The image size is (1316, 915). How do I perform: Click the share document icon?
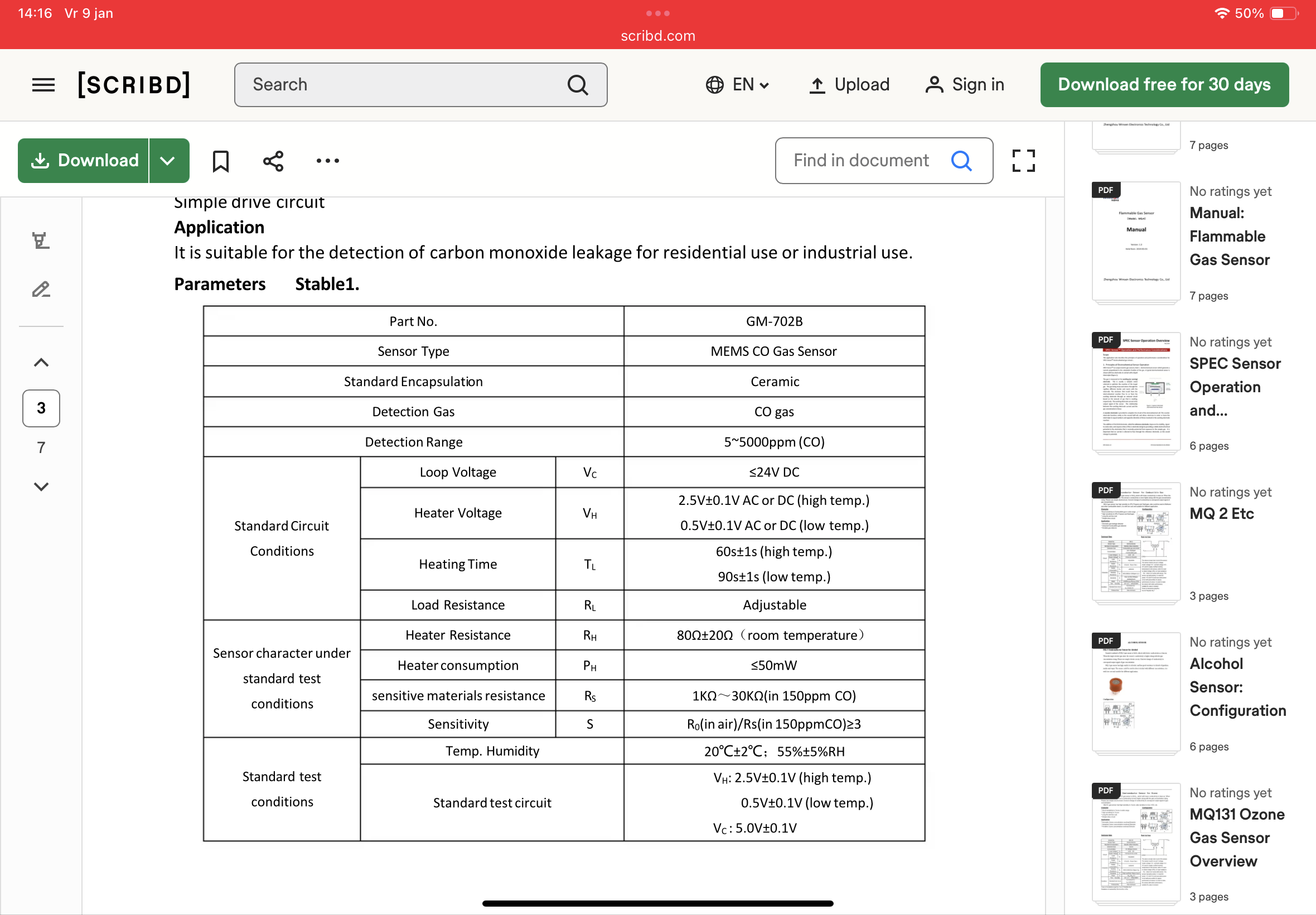coord(273,161)
